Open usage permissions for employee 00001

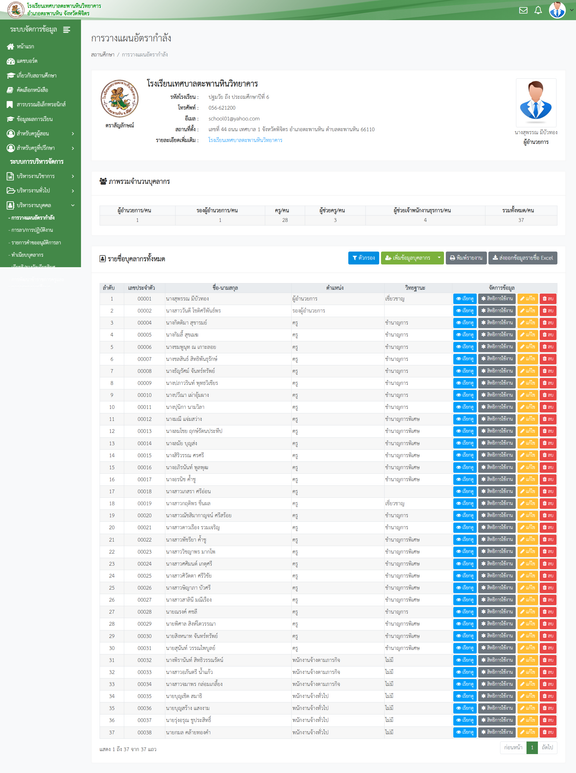pyautogui.click(x=497, y=299)
